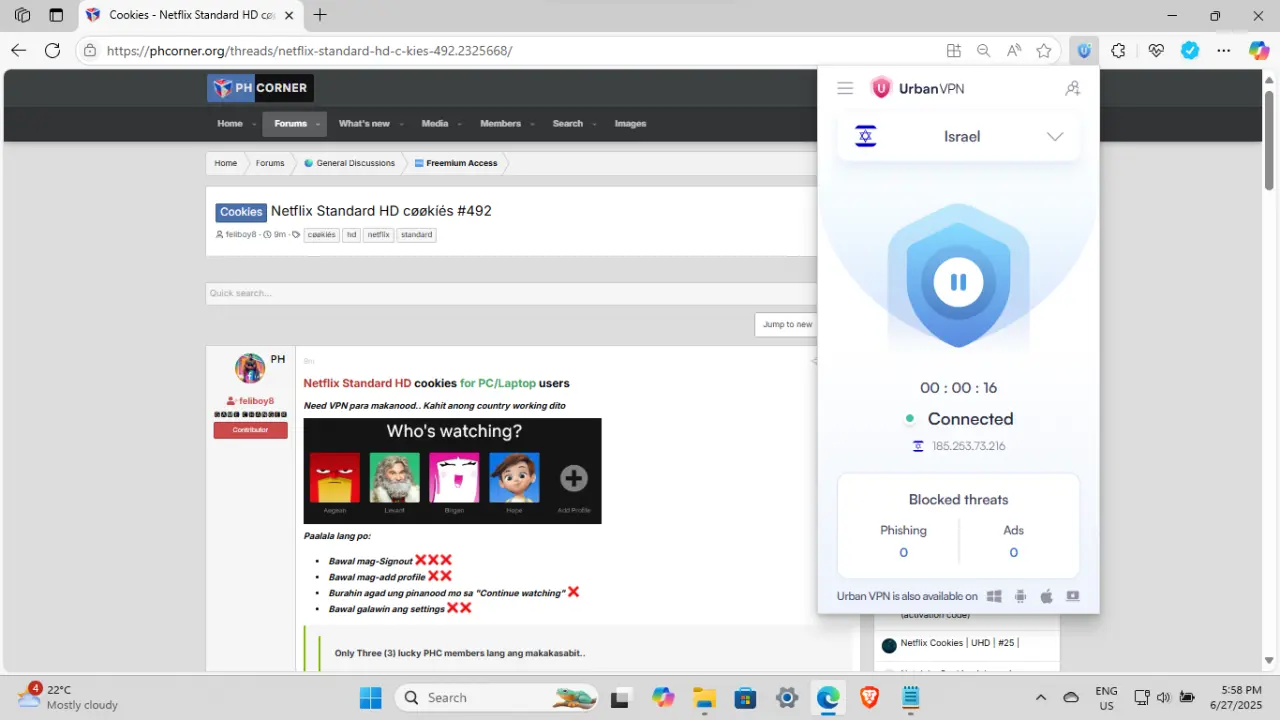Click the Chromebook platform icon in VPN footer
This screenshot has width=1280, height=720.
coord(1073,596)
